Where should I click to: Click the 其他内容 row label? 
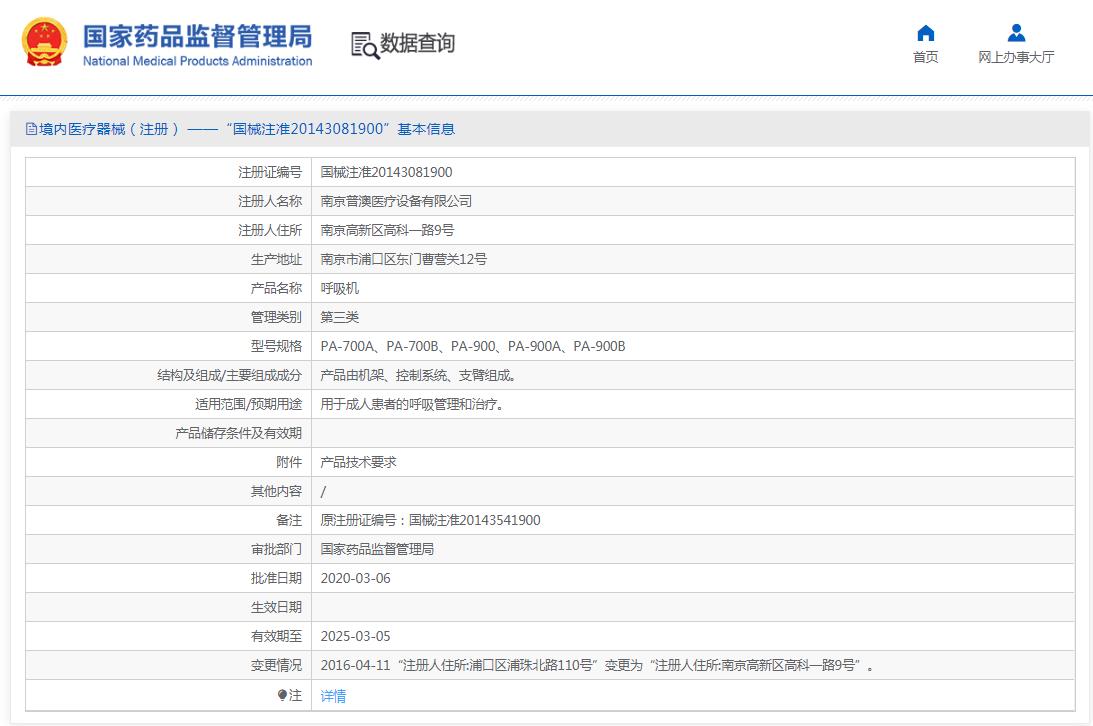276,491
